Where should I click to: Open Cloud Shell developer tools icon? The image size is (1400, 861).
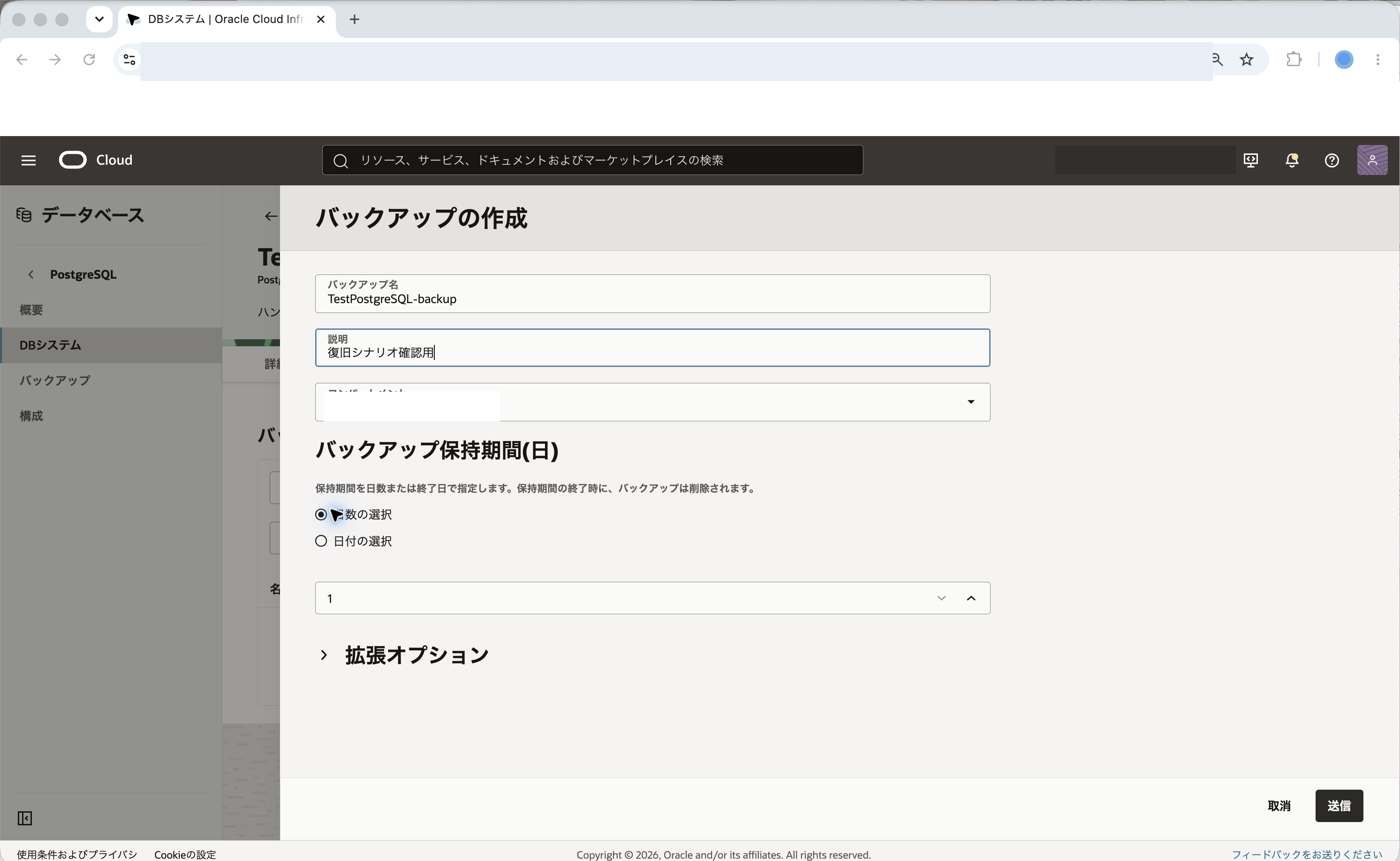(x=1250, y=160)
